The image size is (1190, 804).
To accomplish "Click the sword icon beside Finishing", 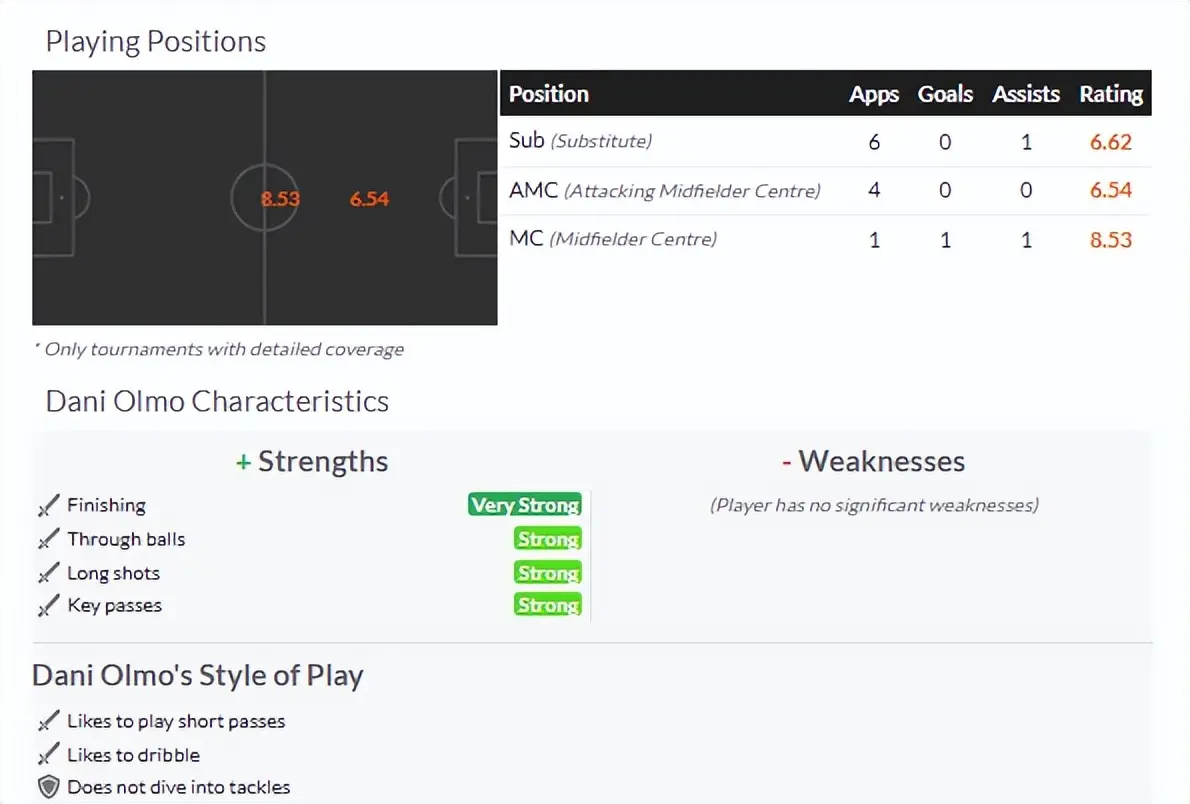I will pos(48,506).
